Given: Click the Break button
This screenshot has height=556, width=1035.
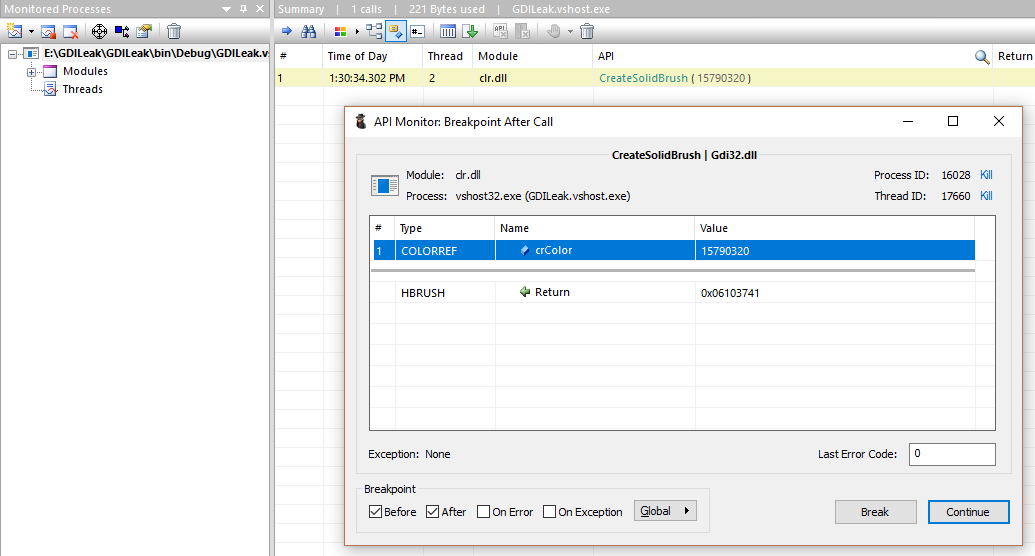Looking at the screenshot, I should click(x=875, y=512).
